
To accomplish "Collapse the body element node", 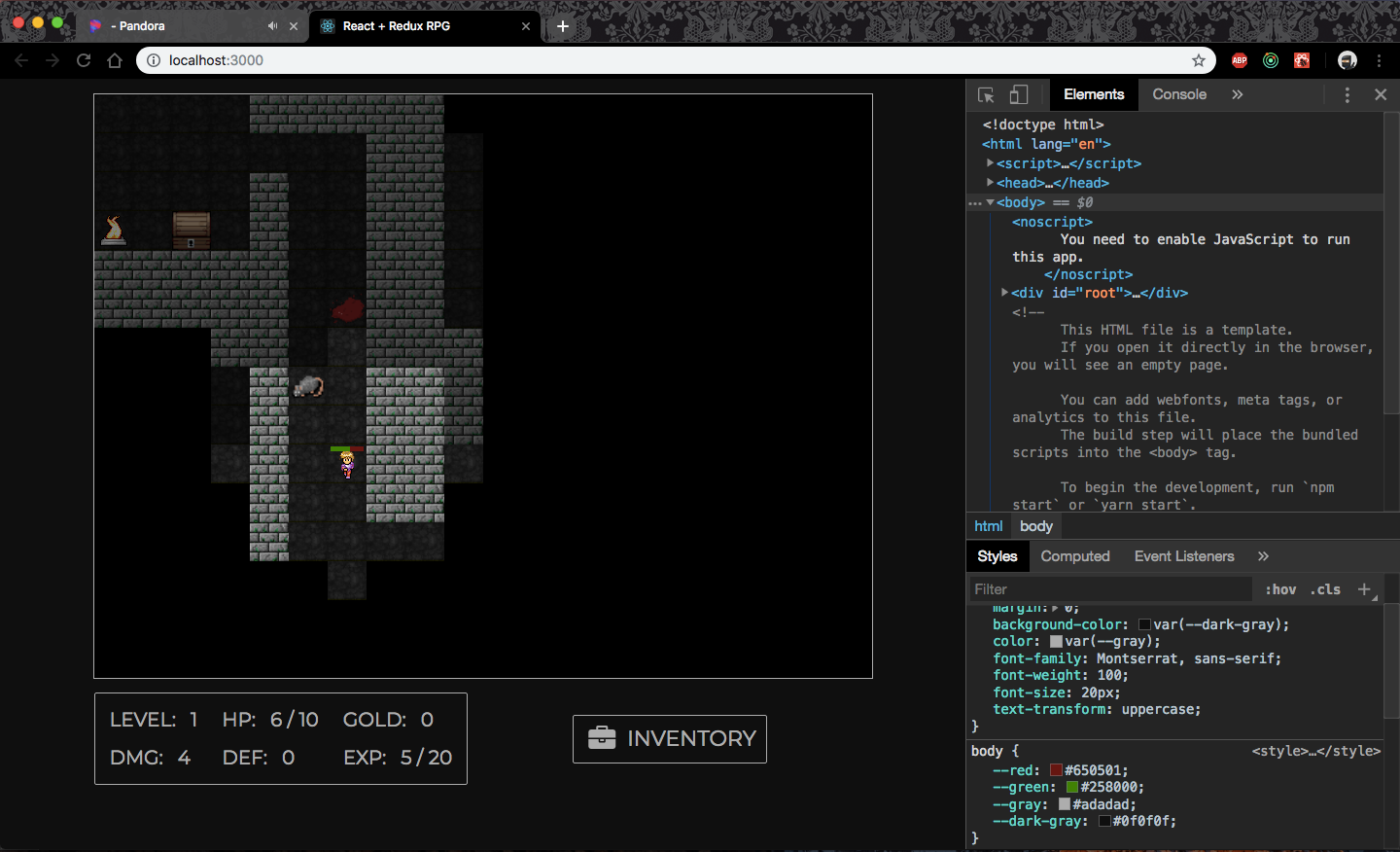I will point(991,202).
